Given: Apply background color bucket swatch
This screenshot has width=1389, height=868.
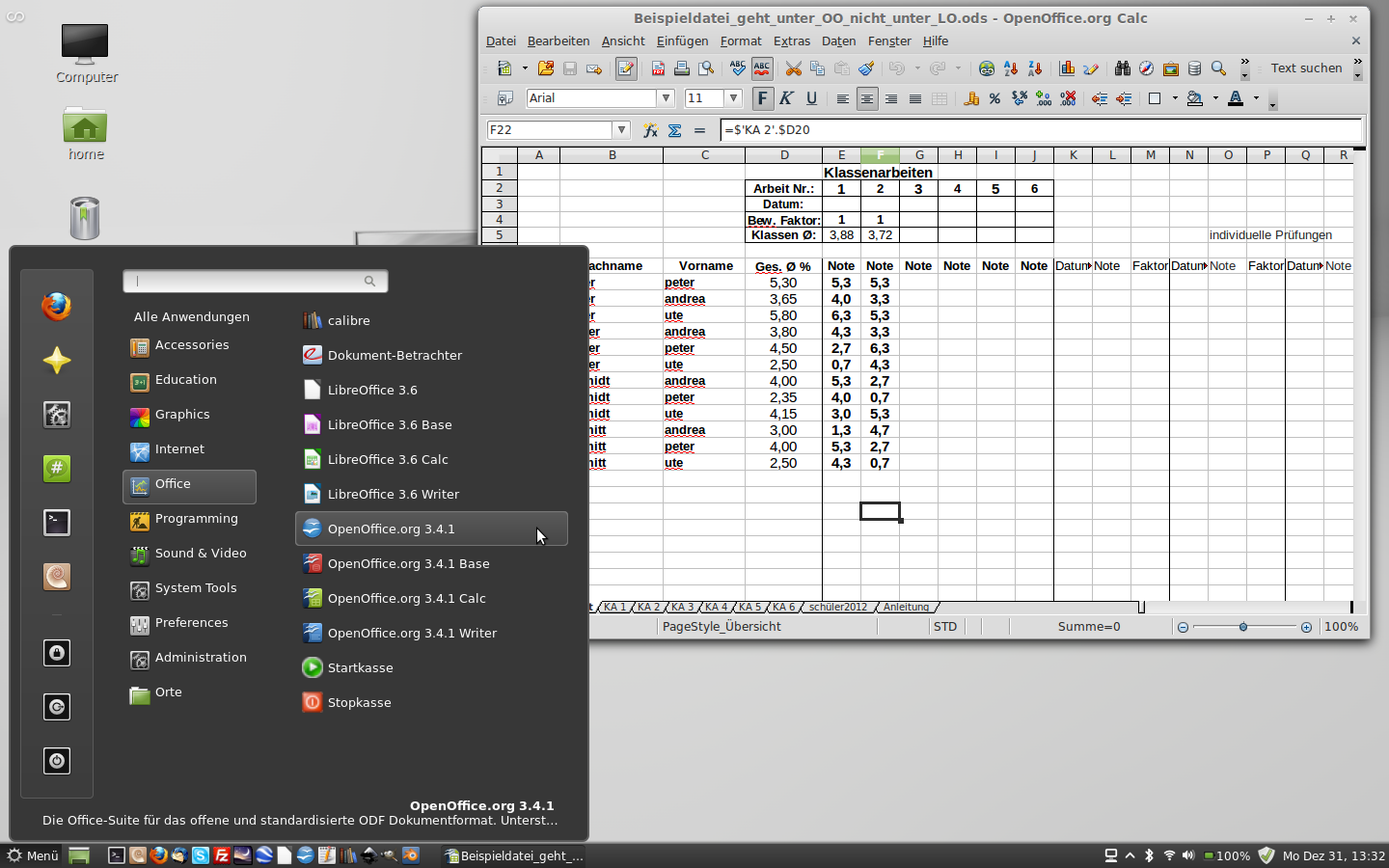Looking at the screenshot, I should [1195, 98].
